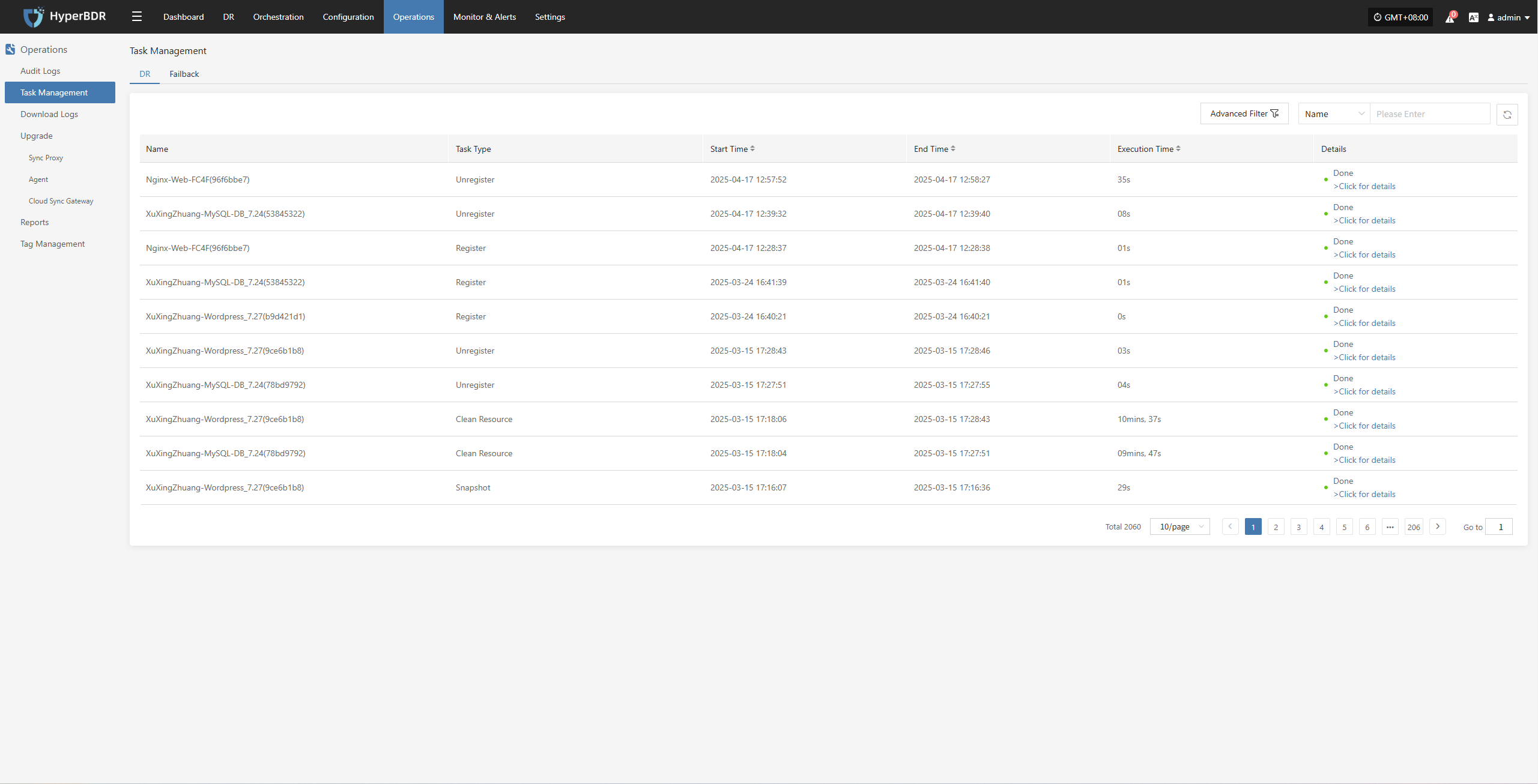Click the pagination ellipsis button

pyautogui.click(x=1390, y=526)
